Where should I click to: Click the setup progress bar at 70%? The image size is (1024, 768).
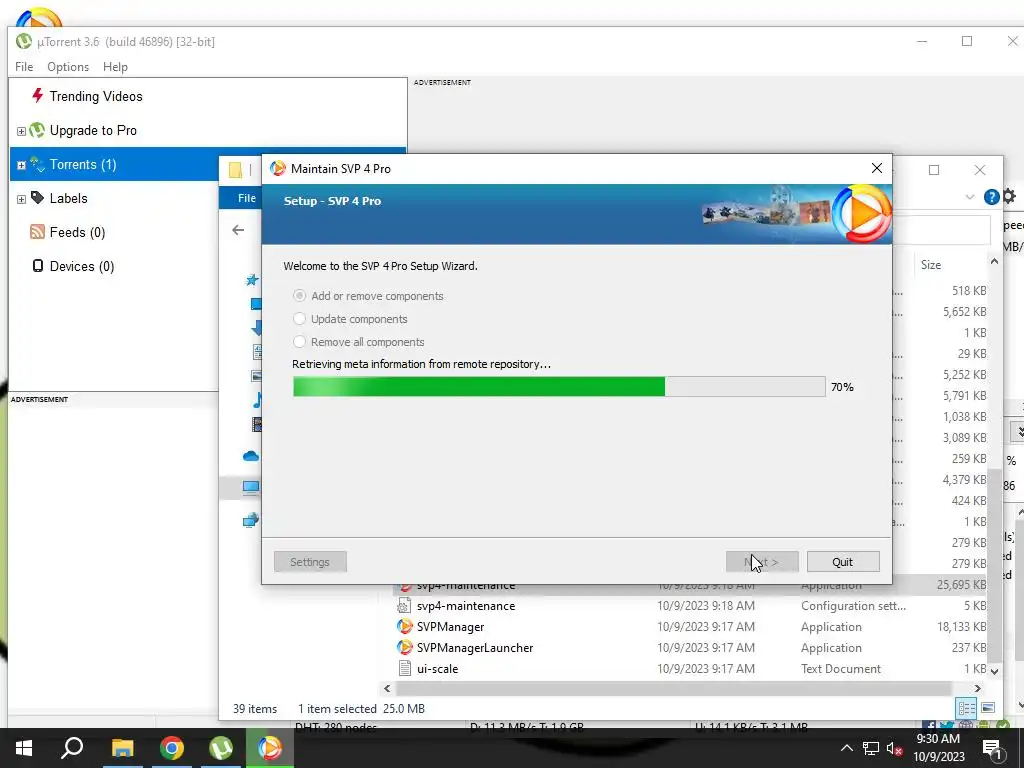click(x=559, y=387)
